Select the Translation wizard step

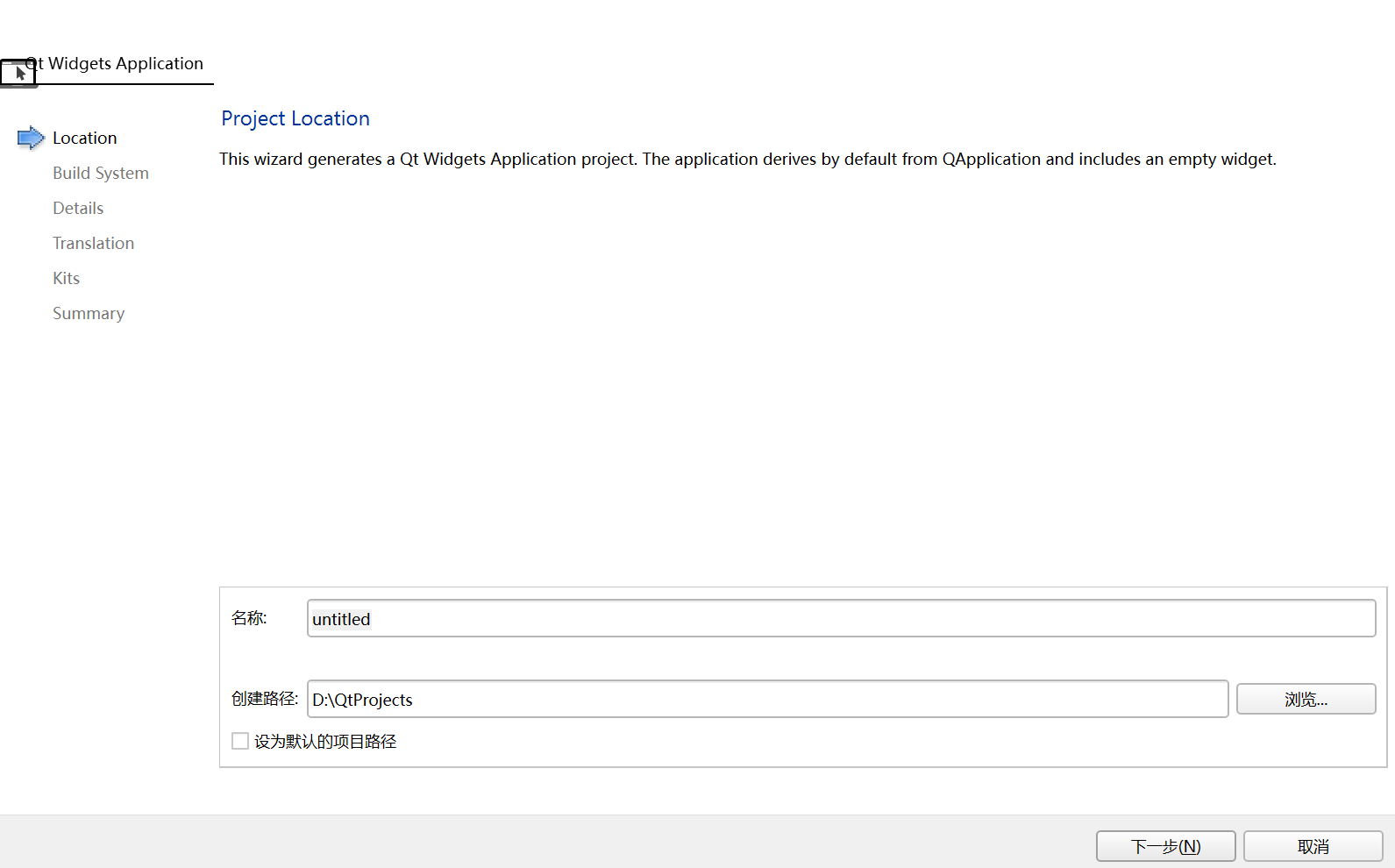[x=93, y=243]
